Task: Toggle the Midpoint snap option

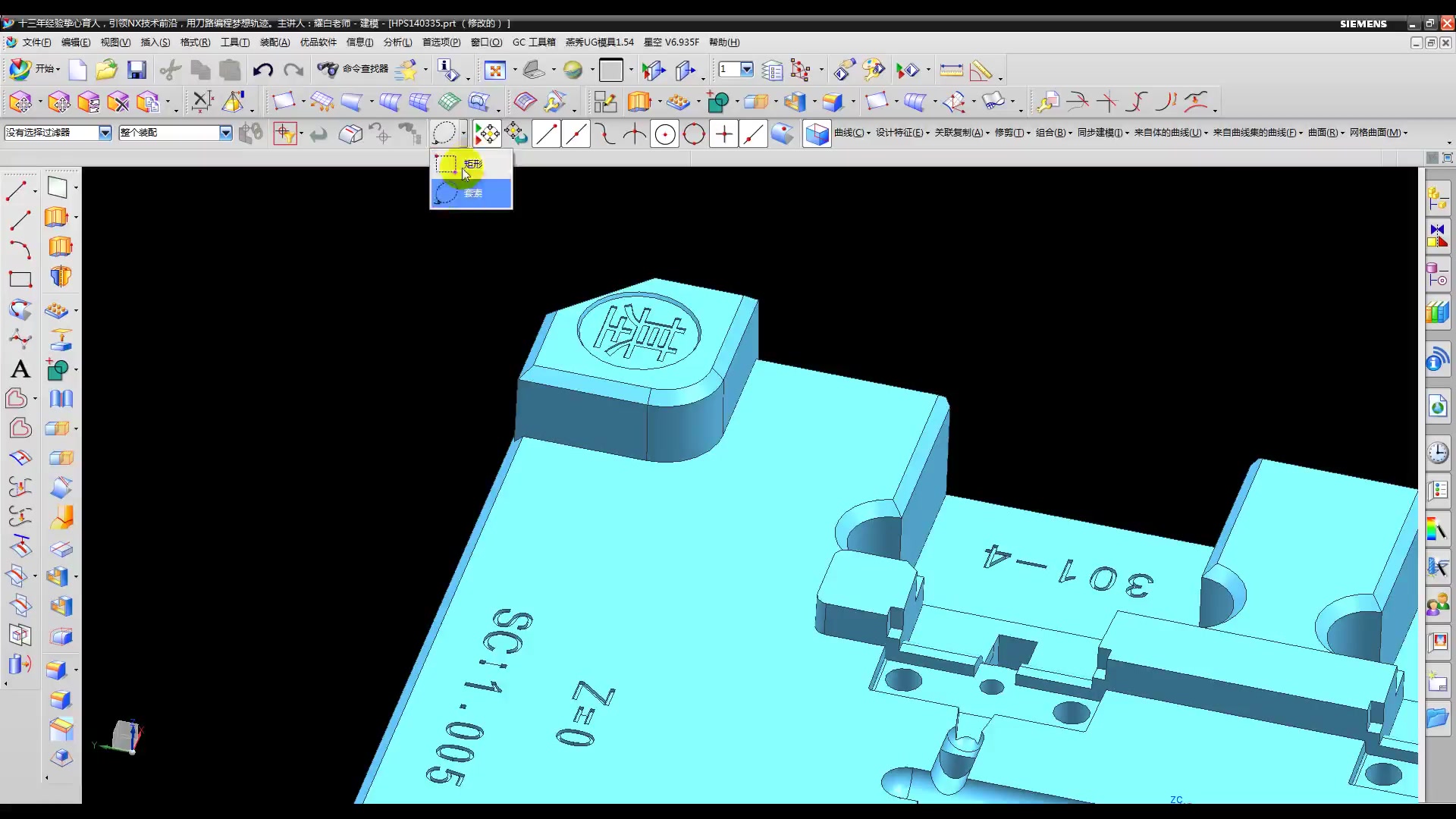Action: coord(576,135)
